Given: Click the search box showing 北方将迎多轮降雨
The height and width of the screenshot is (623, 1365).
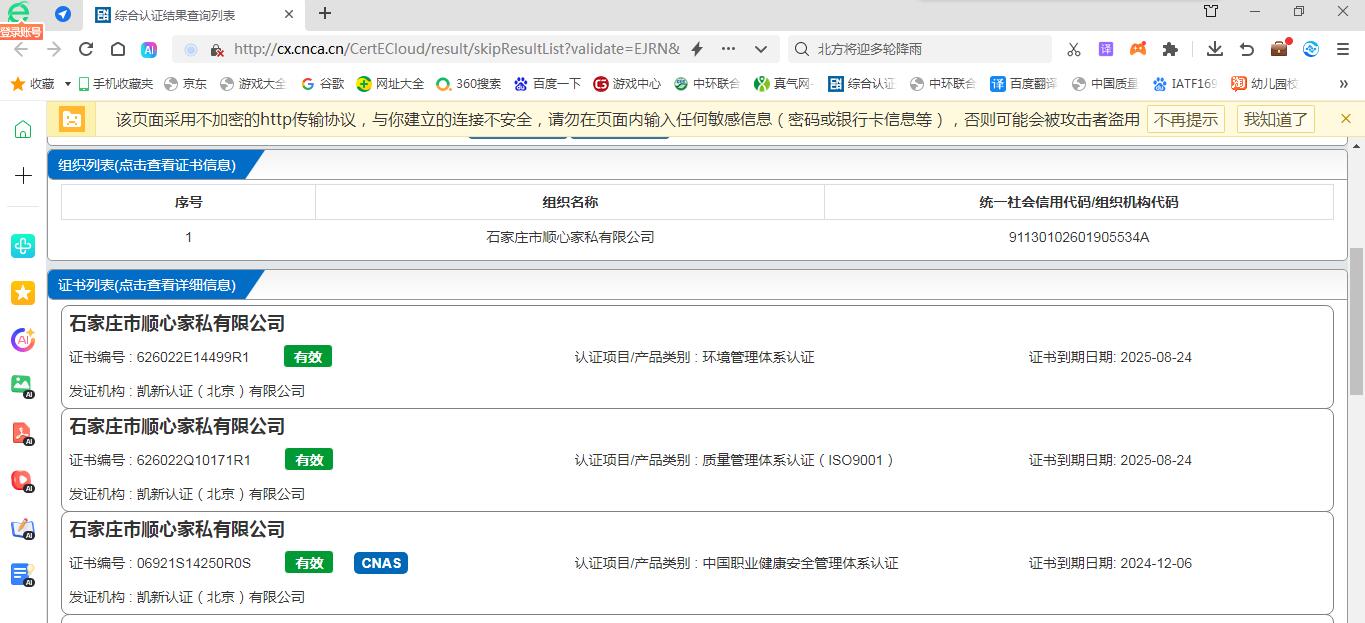Looking at the screenshot, I should (920, 49).
